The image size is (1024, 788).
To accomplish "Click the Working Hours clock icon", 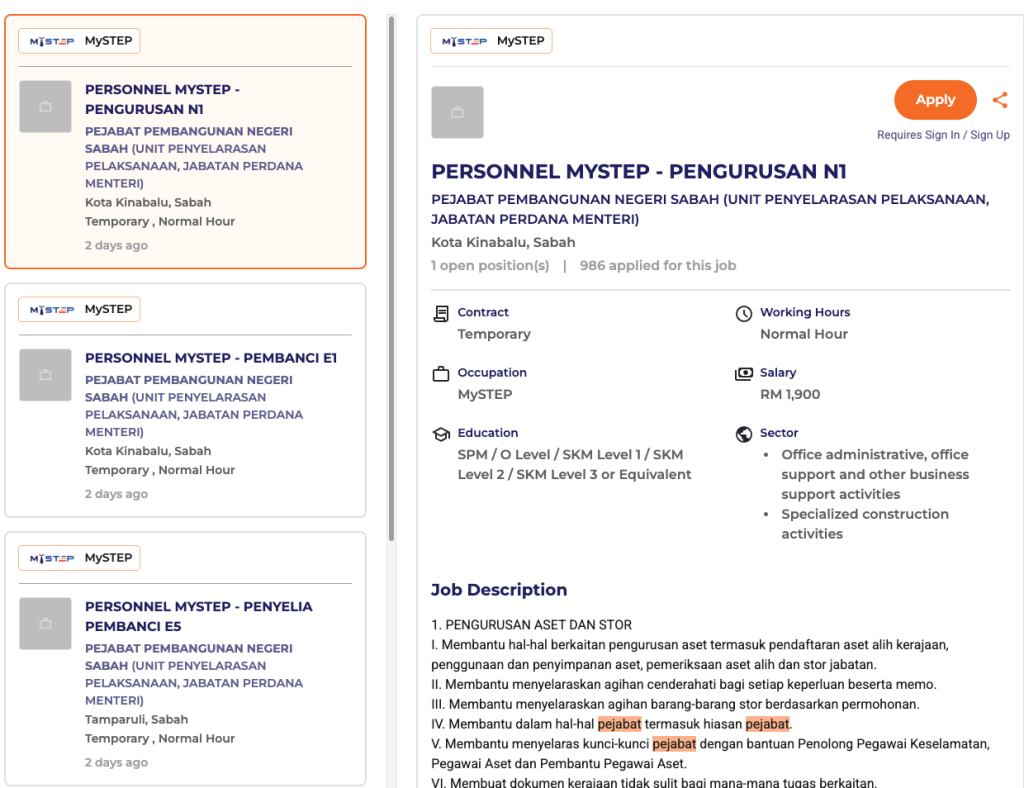I will (743, 314).
